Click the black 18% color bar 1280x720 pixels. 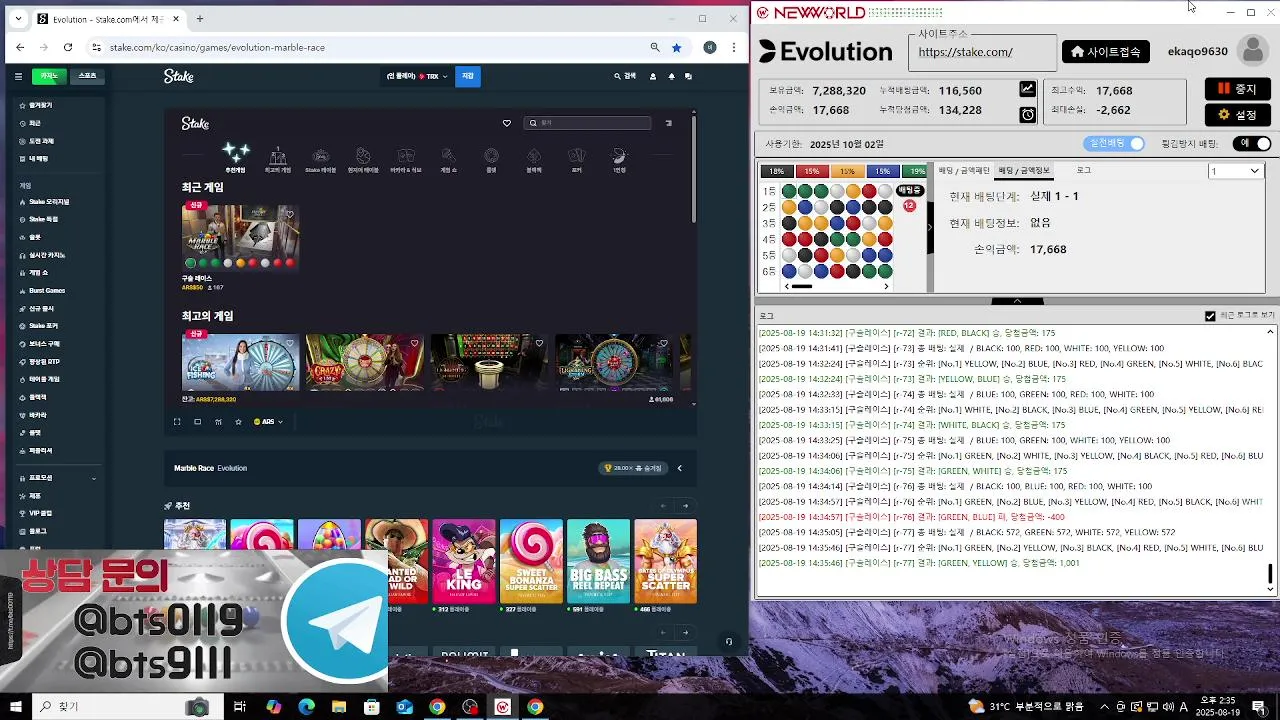(x=776, y=171)
